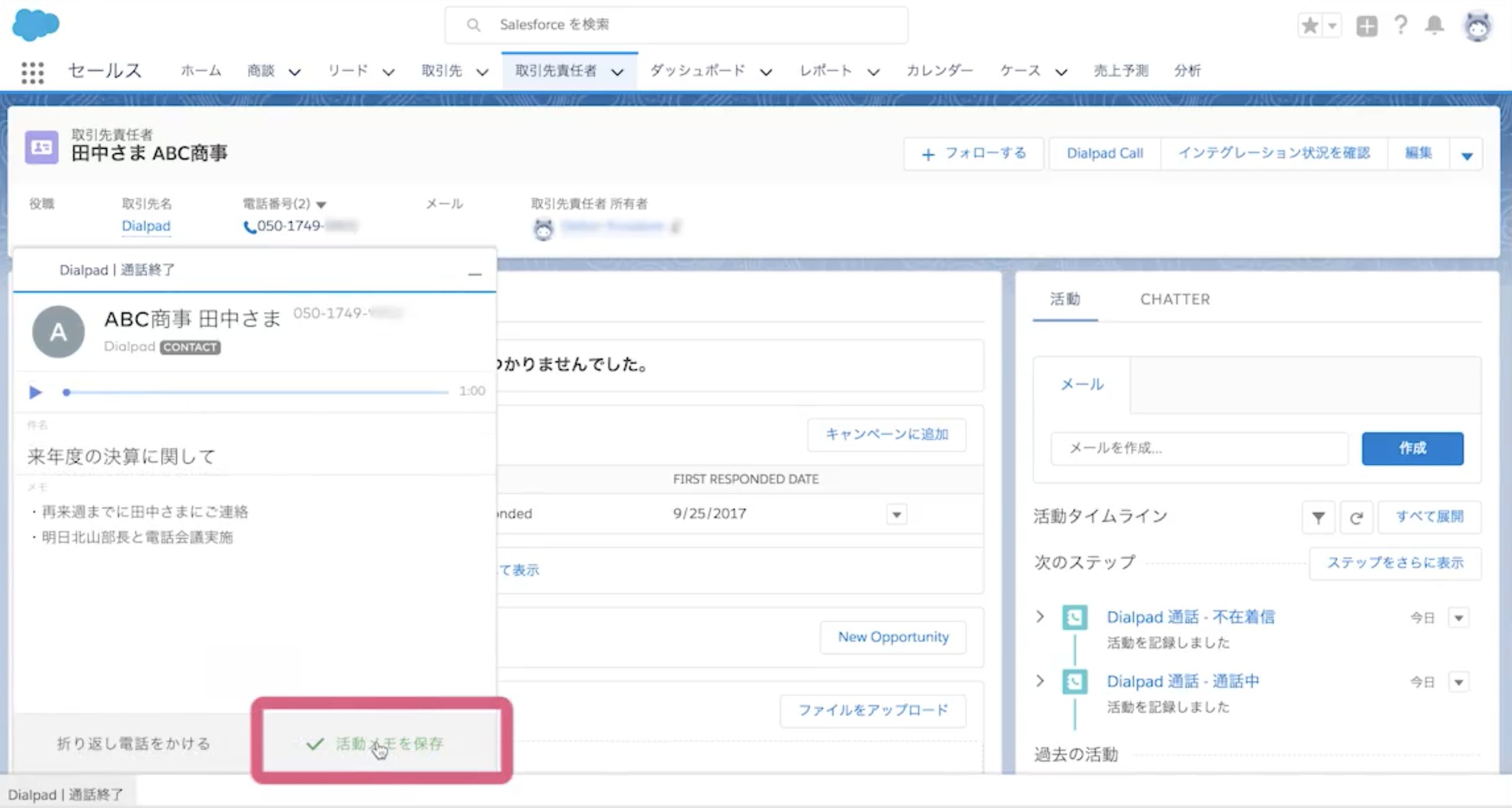The image size is (1512, 808).
Task: Open the user profile avatar menu
Action: tap(1477, 26)
